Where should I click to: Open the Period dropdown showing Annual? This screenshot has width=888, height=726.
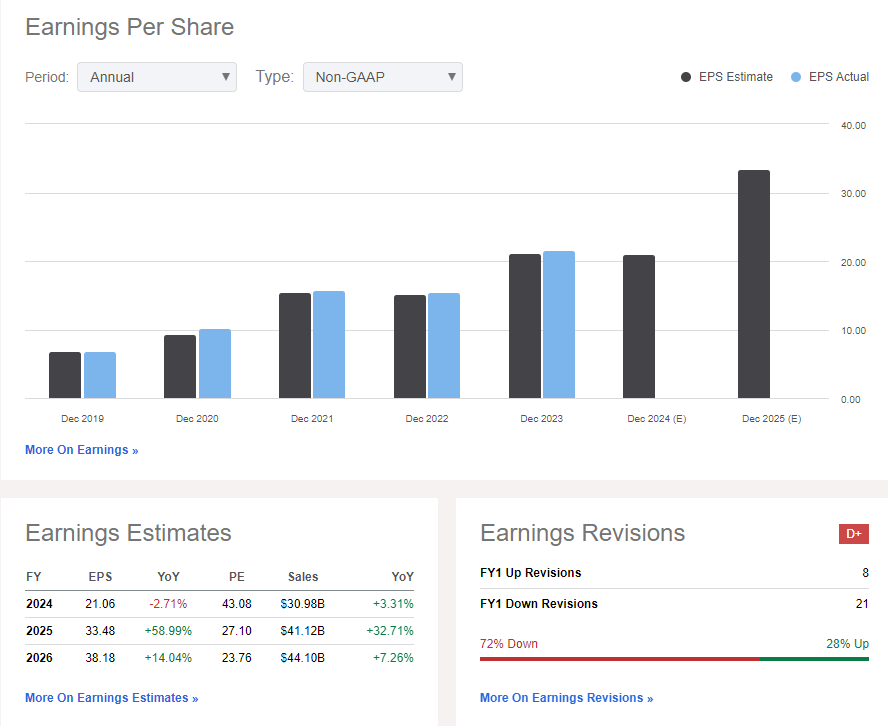pyautogui.click(x=157, y=77)
